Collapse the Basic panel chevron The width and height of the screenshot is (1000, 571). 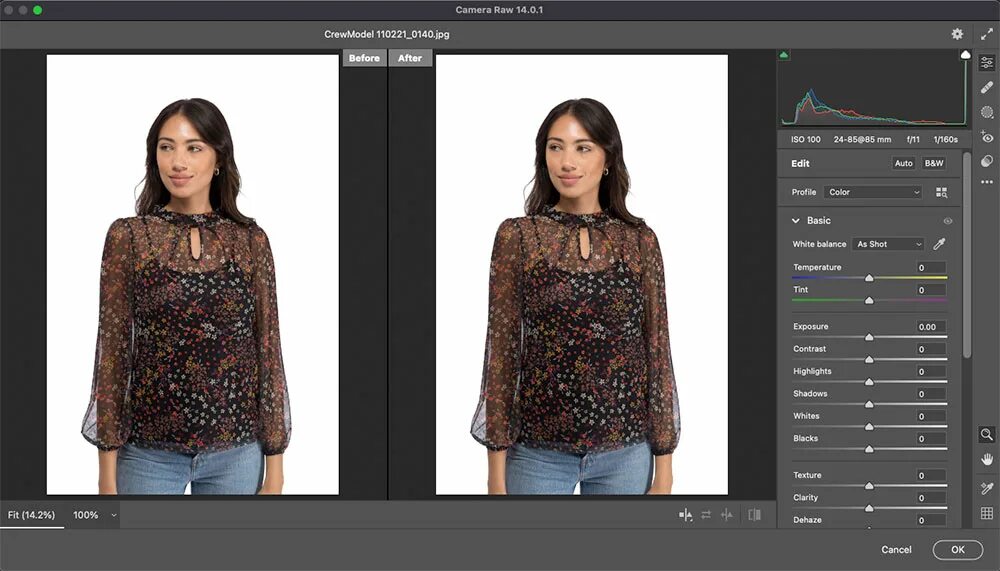point(795,221)
